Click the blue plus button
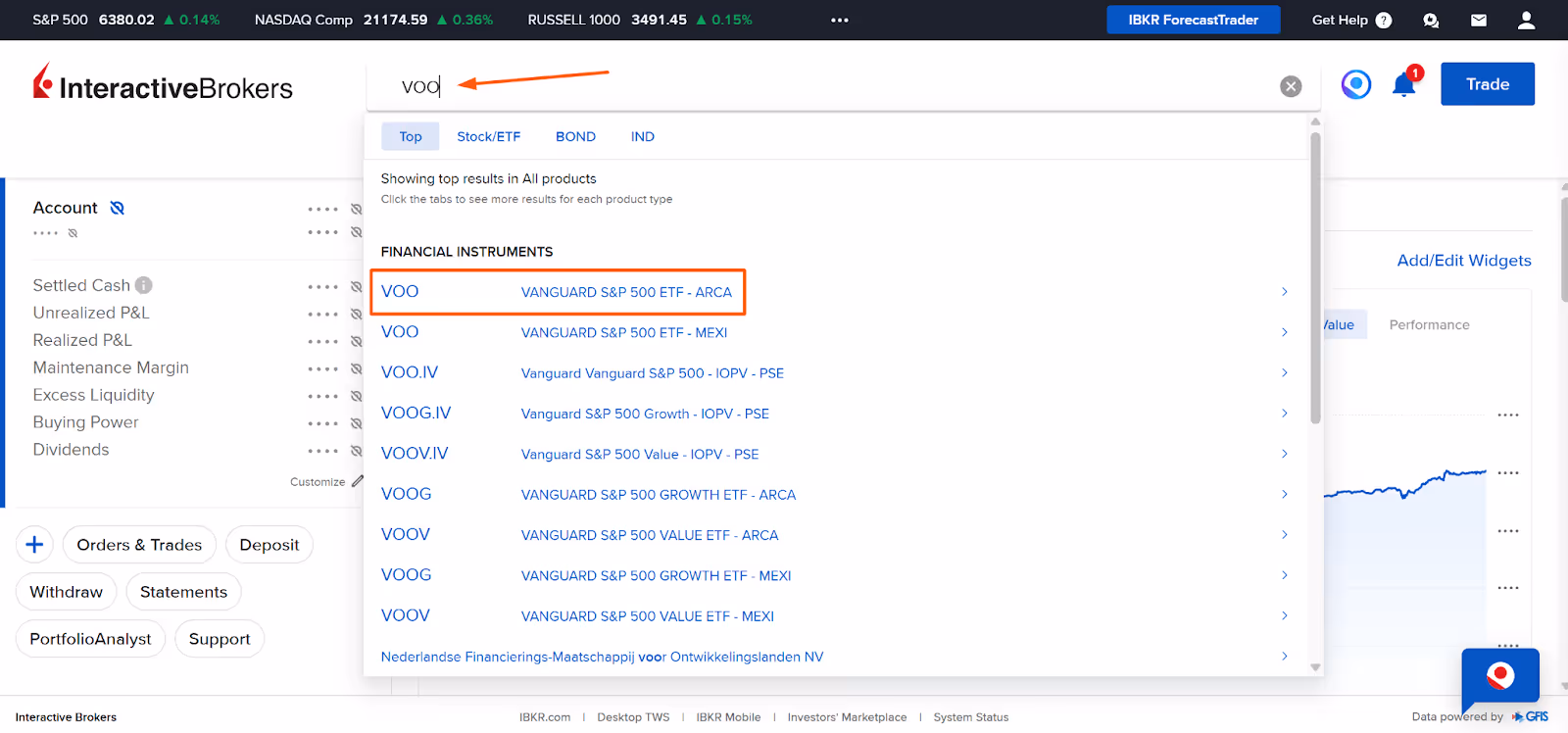Viewport: 1568px width, 733px height. [x=34, y=545]
